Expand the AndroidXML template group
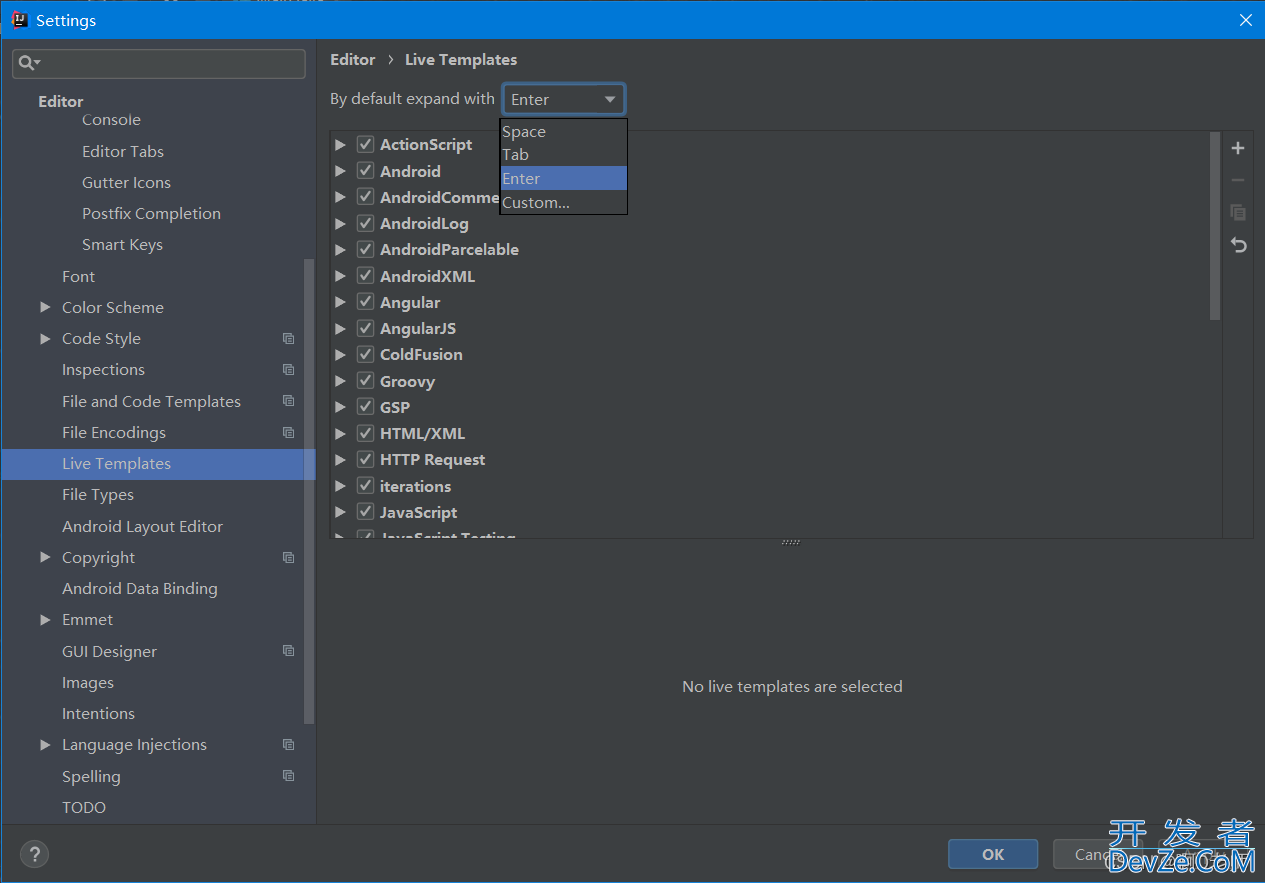 341,276
